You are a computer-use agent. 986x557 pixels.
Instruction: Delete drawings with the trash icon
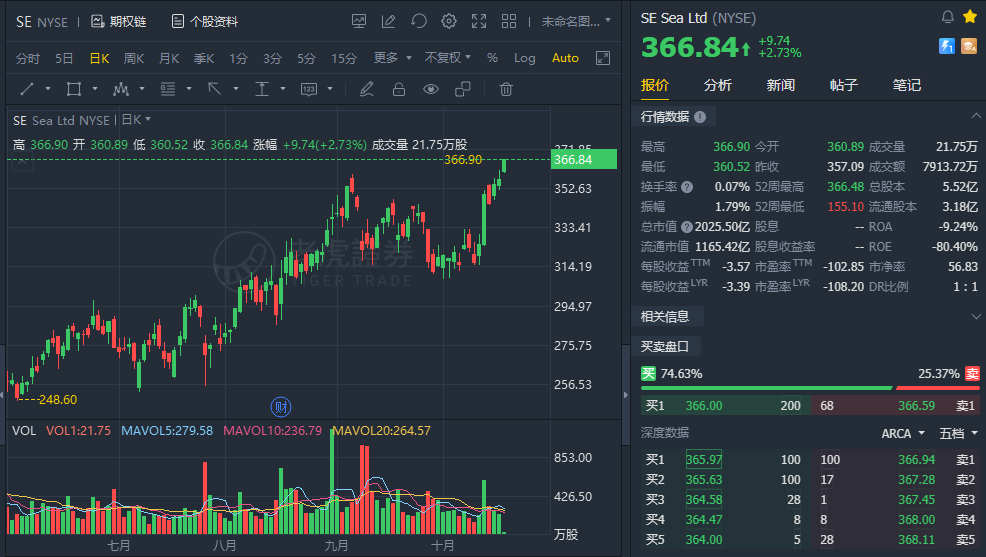pos(506,89)
